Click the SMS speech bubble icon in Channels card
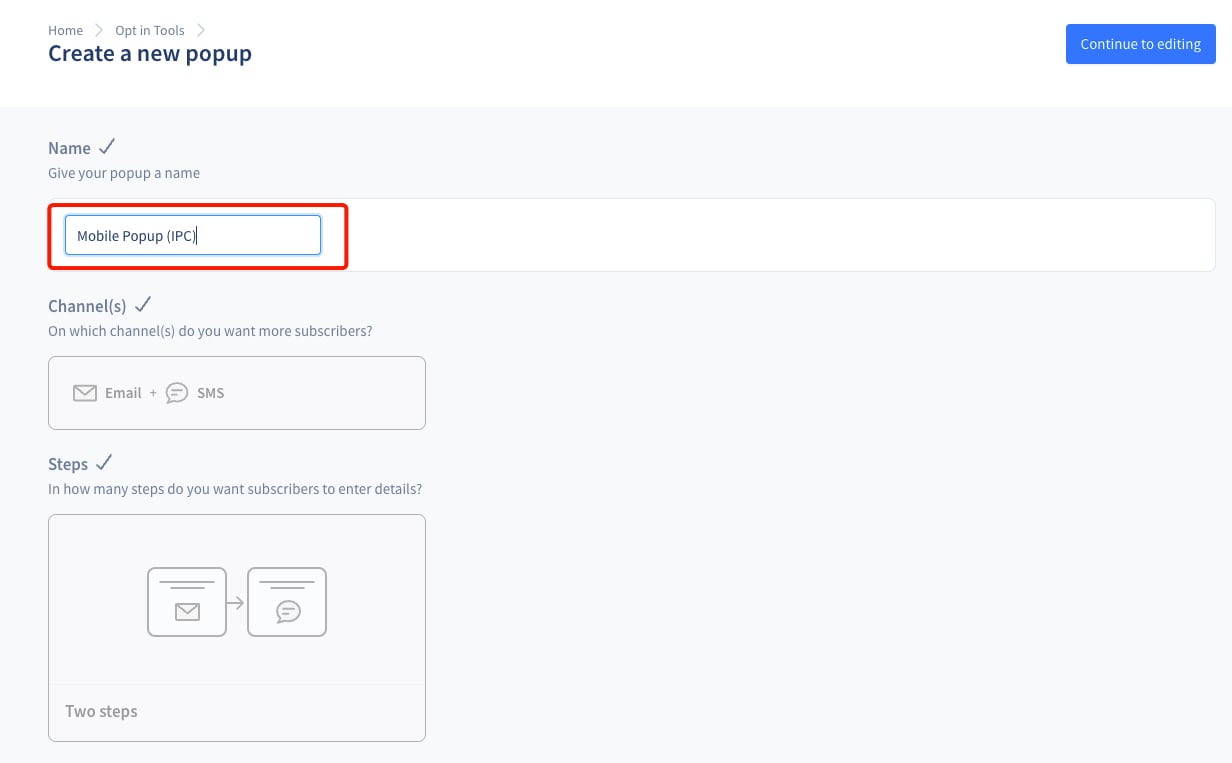This screenshot has width=1232, height=763. tap(177, 393)
